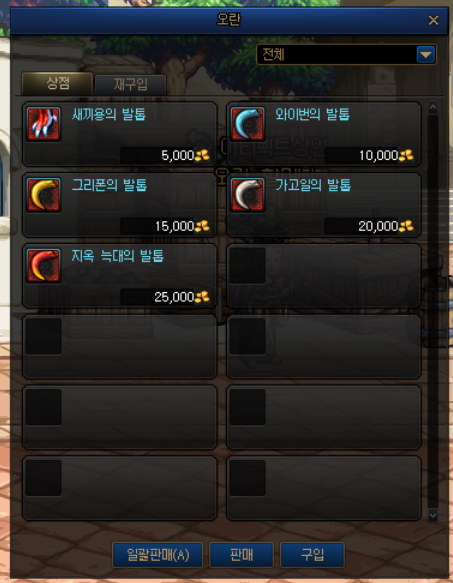
Task: Click the gold coin icon next to 20,000
Action: click(x=406, y=226)
